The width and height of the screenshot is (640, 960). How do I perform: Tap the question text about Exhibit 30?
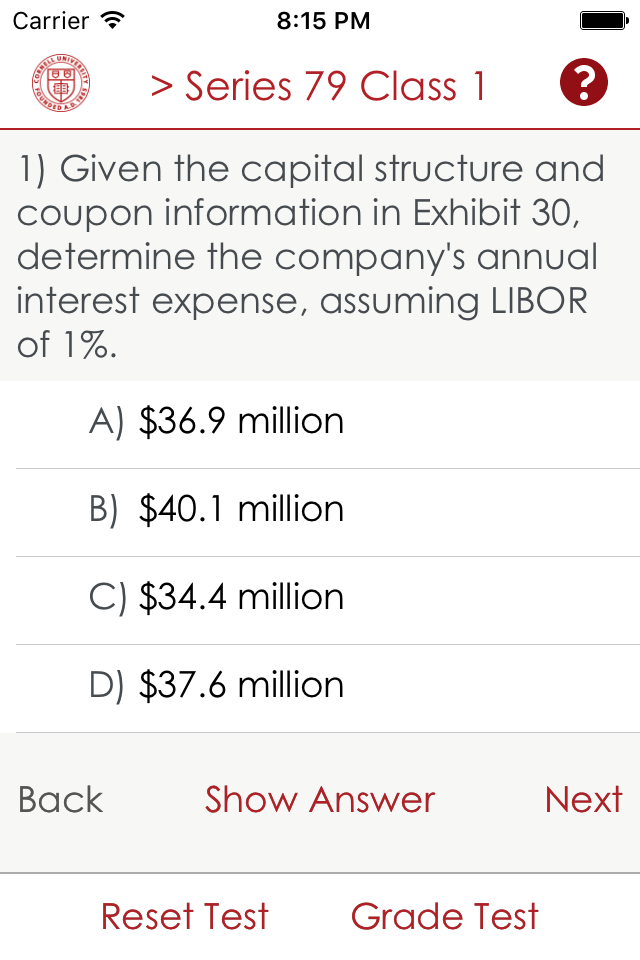pyautogui.click(x=312, y=256)
